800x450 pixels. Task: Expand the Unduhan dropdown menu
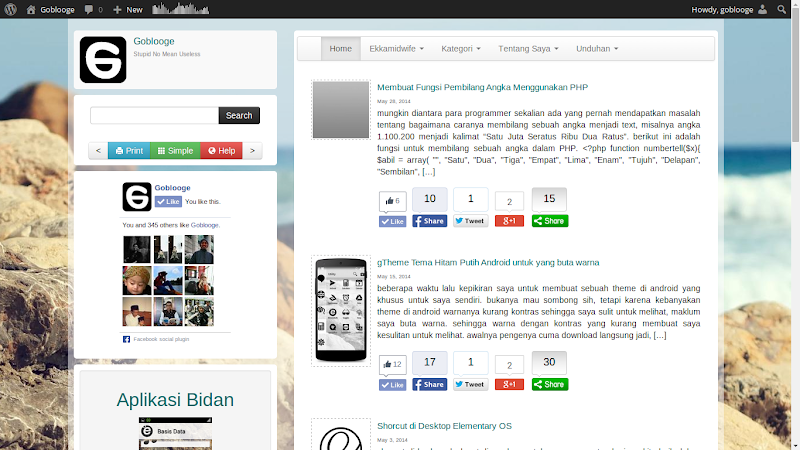pos(597,48)
